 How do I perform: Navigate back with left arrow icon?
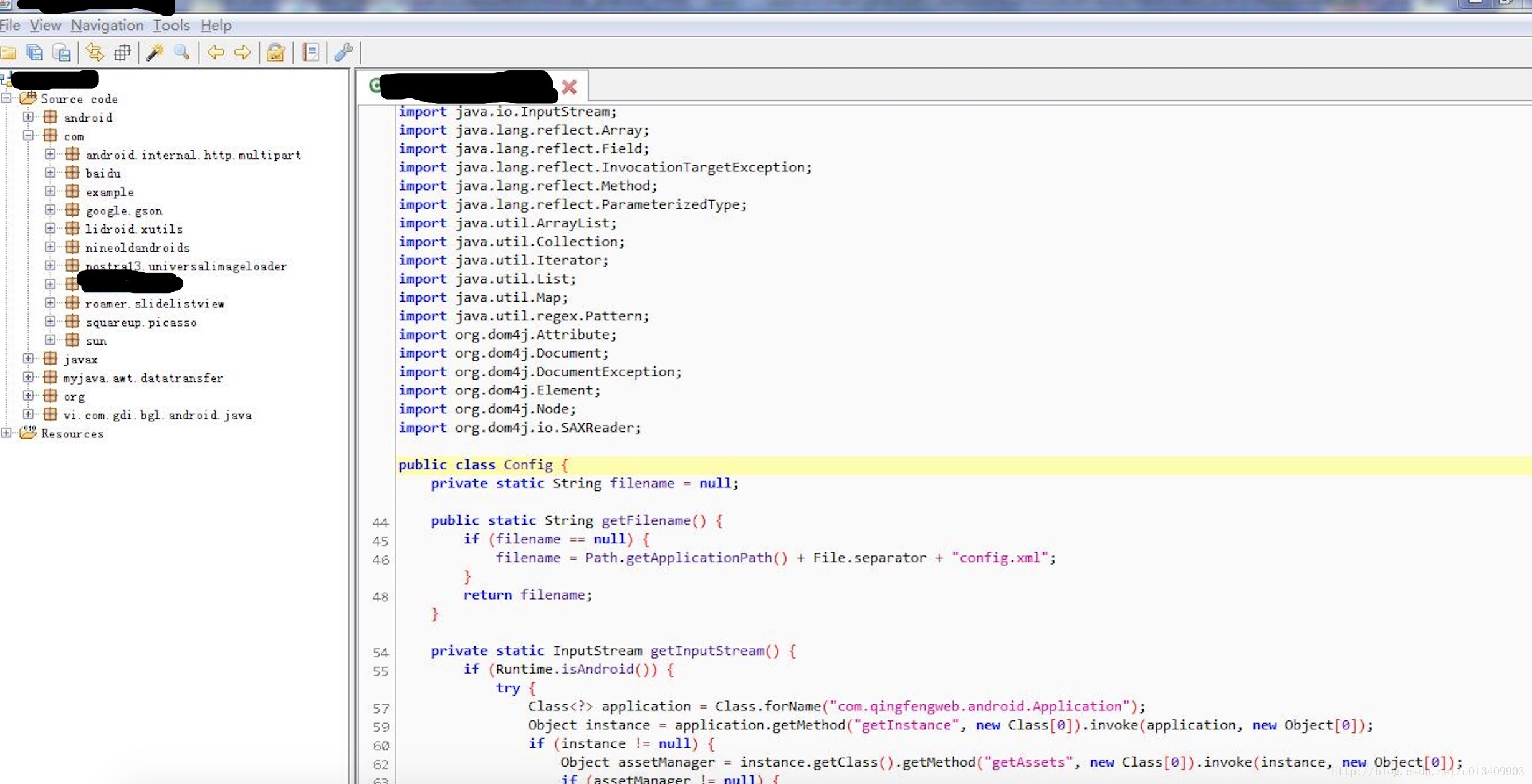216,53
